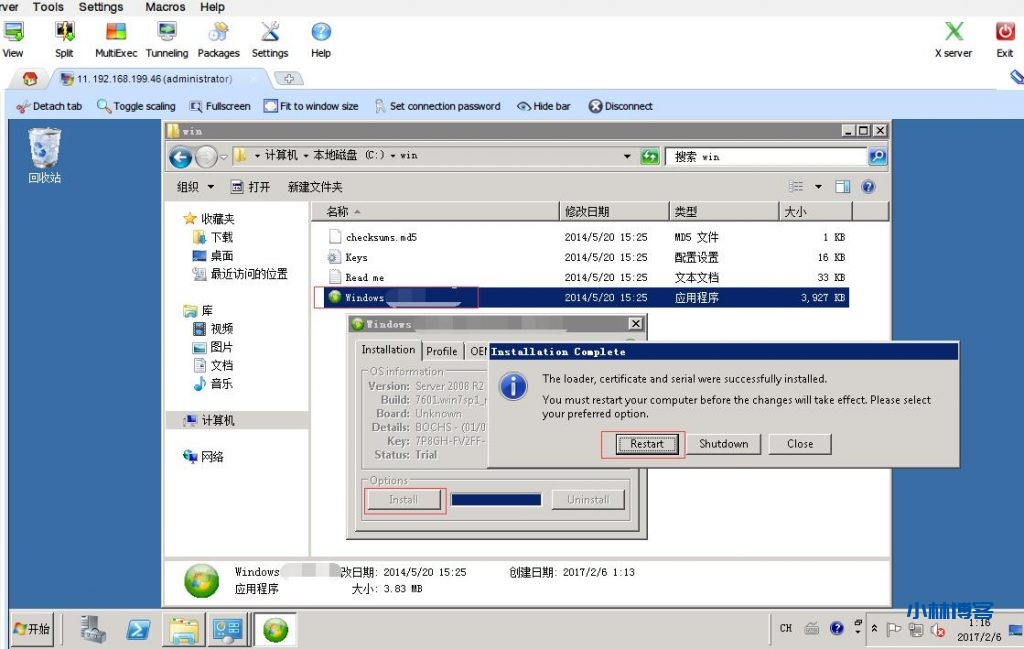Open the Macros menu
The height and width of the screenshot is (649, 1024).
(x=165, y=7)
